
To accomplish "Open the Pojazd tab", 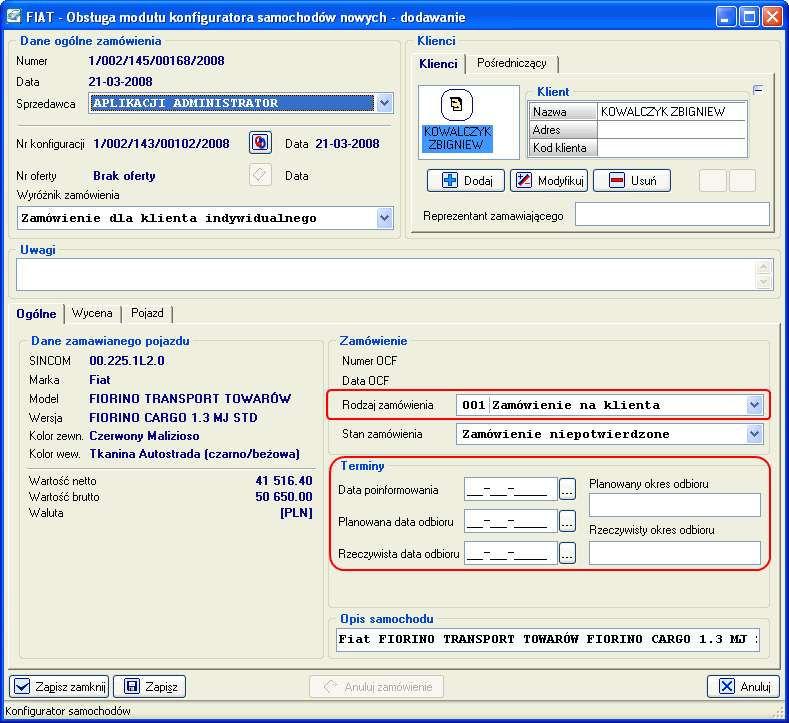I will tap(147, 313).
